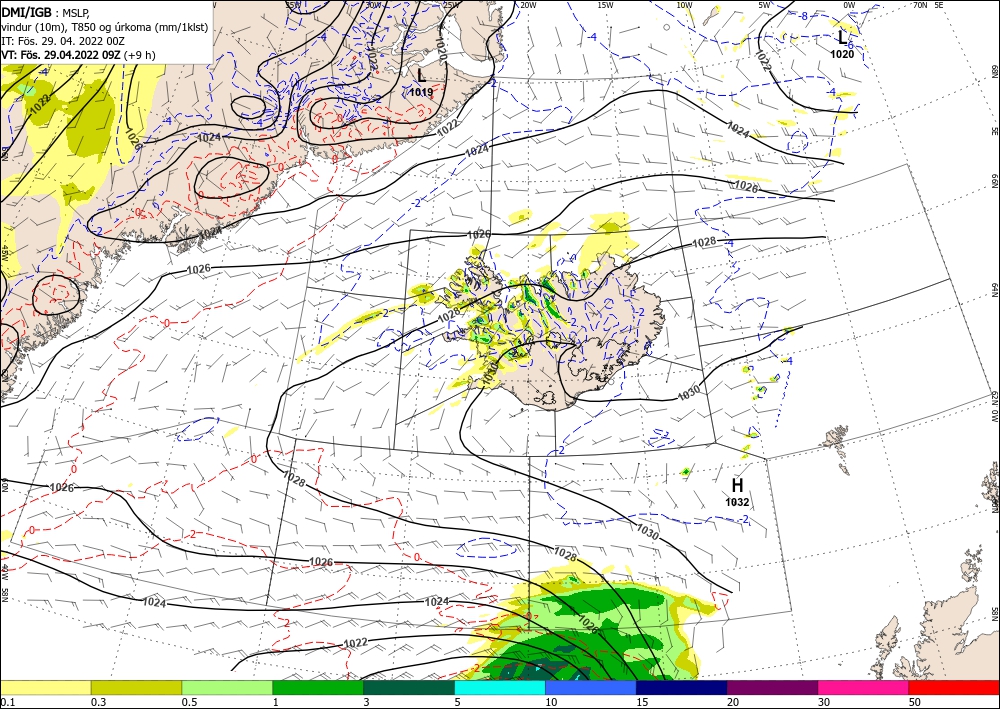Image resolution: width=1000 pixels, height=709 pixels.
Task: Pick the medium green 1–3 legend swatch
Action: coord(318,687)
